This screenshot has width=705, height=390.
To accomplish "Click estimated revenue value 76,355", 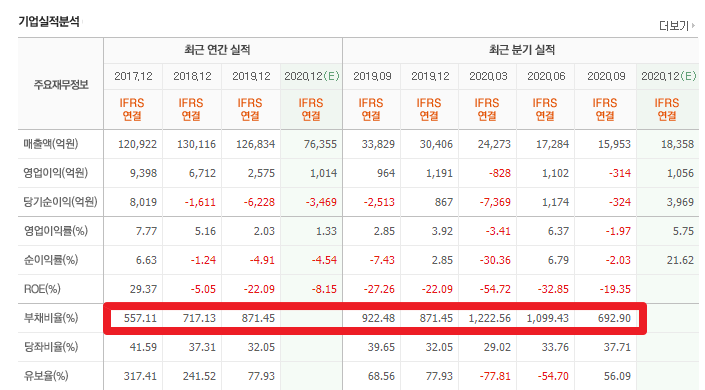I will (x=320, y=144).
